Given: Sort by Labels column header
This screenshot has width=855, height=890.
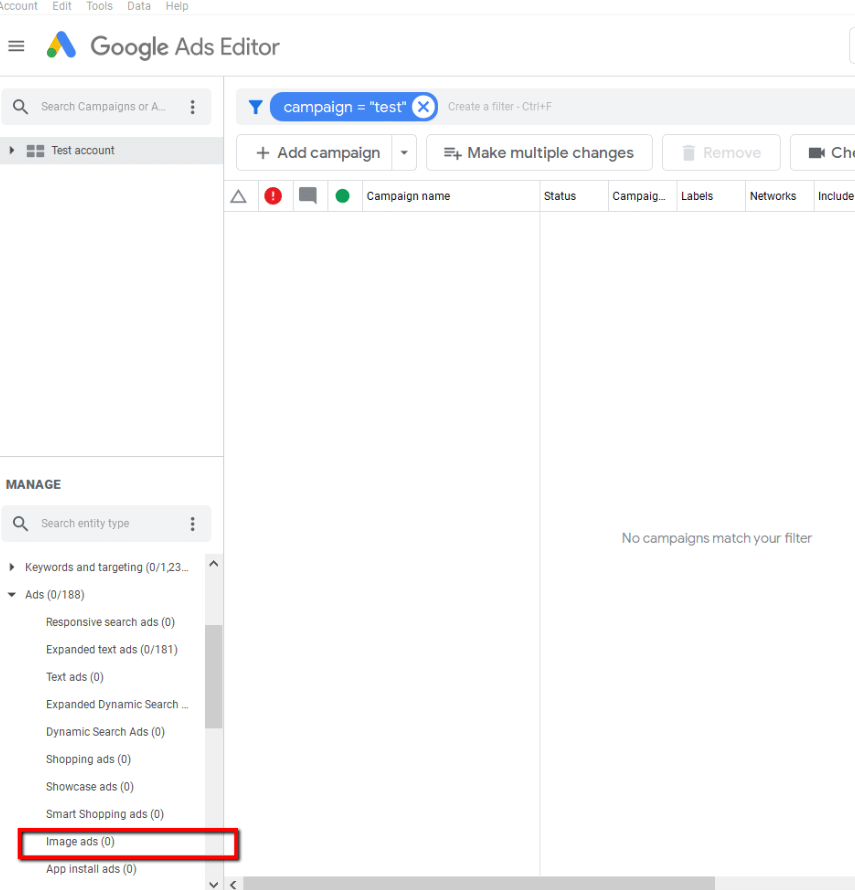Looking at the screenshot, I should click(711, 196).
